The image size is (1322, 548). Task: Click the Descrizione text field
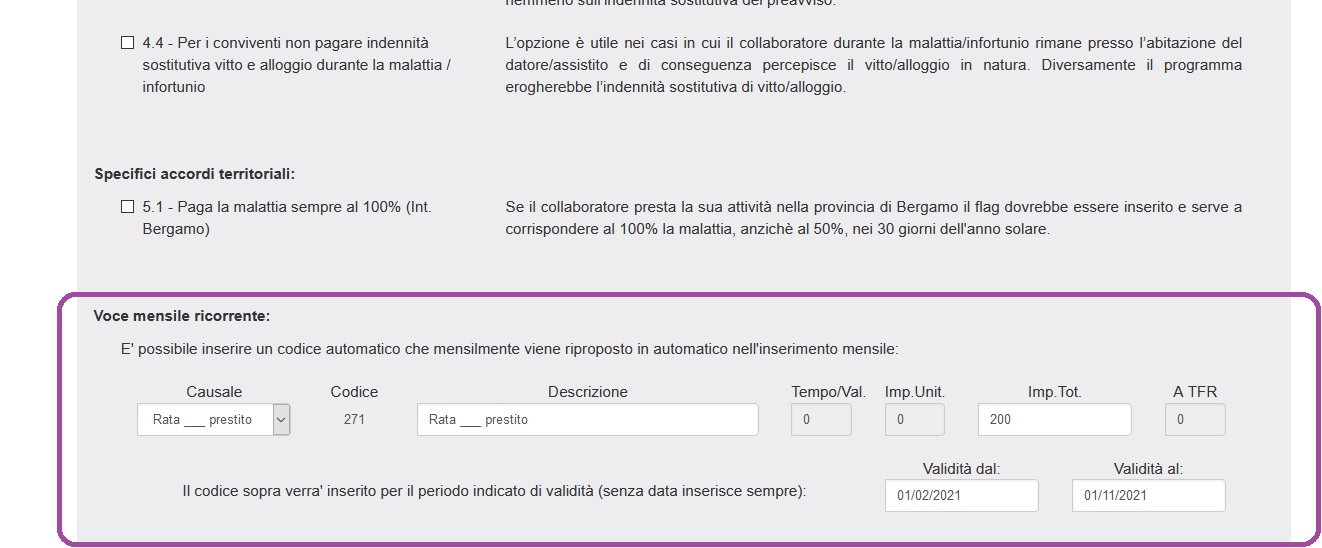587,420
